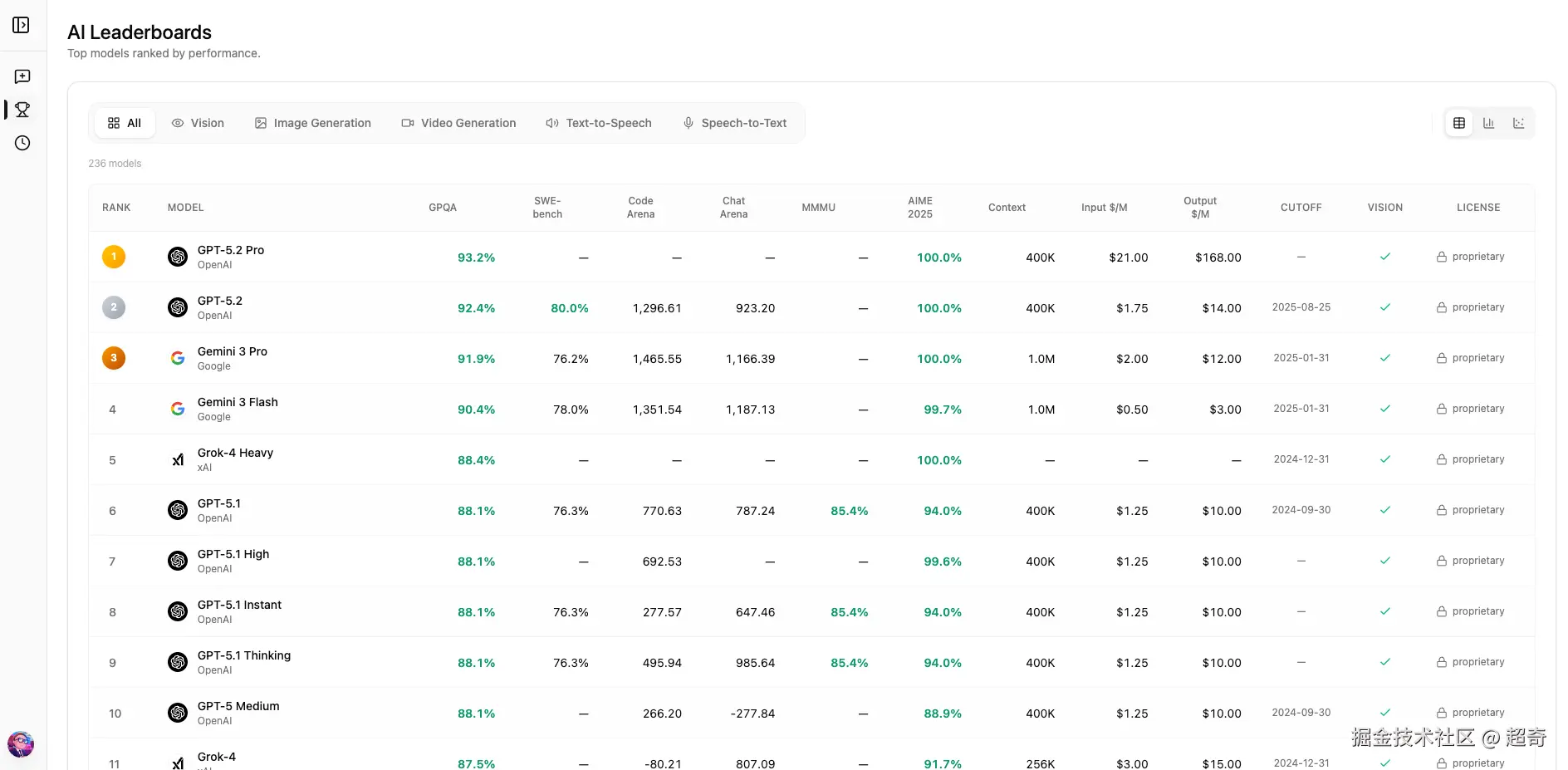This screenshot has width=1568, height=770.
Task: Open the GPT-5.1 Instant model name
Action: coord(239,605)
